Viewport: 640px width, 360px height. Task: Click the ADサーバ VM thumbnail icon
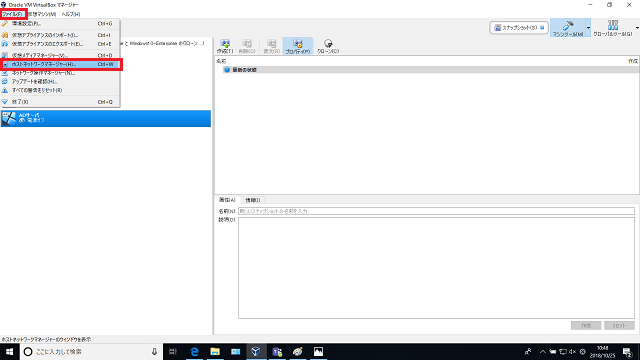click(x=9, y=118)
